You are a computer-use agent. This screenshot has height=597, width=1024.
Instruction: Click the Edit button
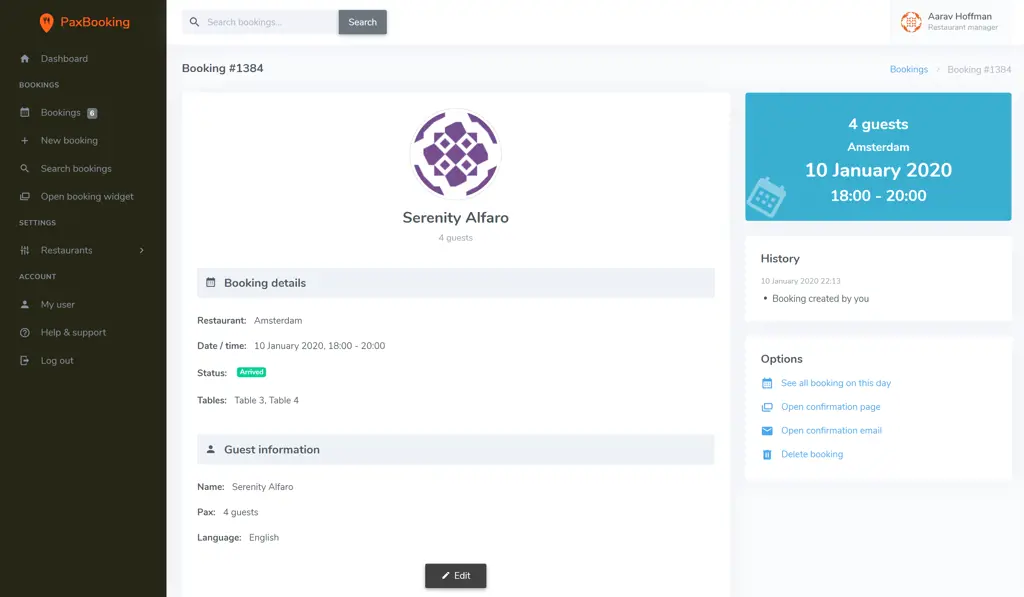455,576
